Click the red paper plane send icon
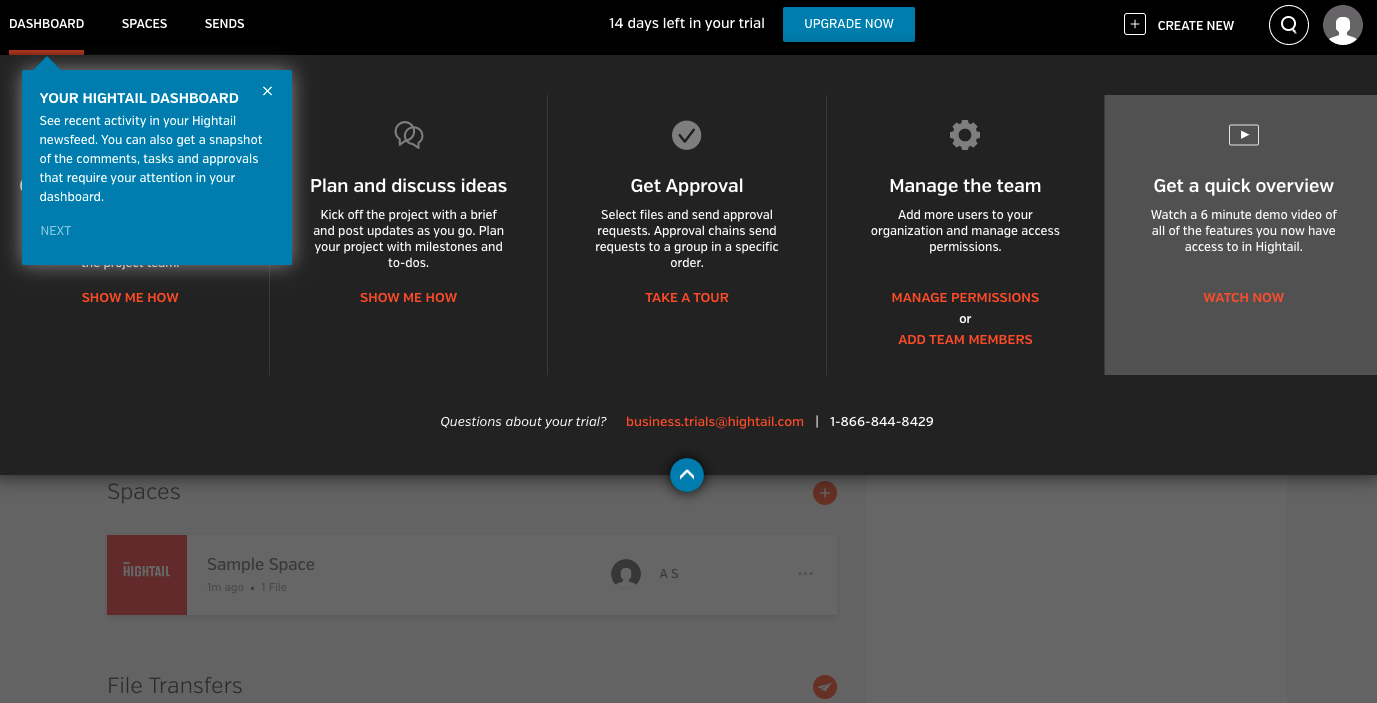Screen dimensions: 1377x703 824,687
